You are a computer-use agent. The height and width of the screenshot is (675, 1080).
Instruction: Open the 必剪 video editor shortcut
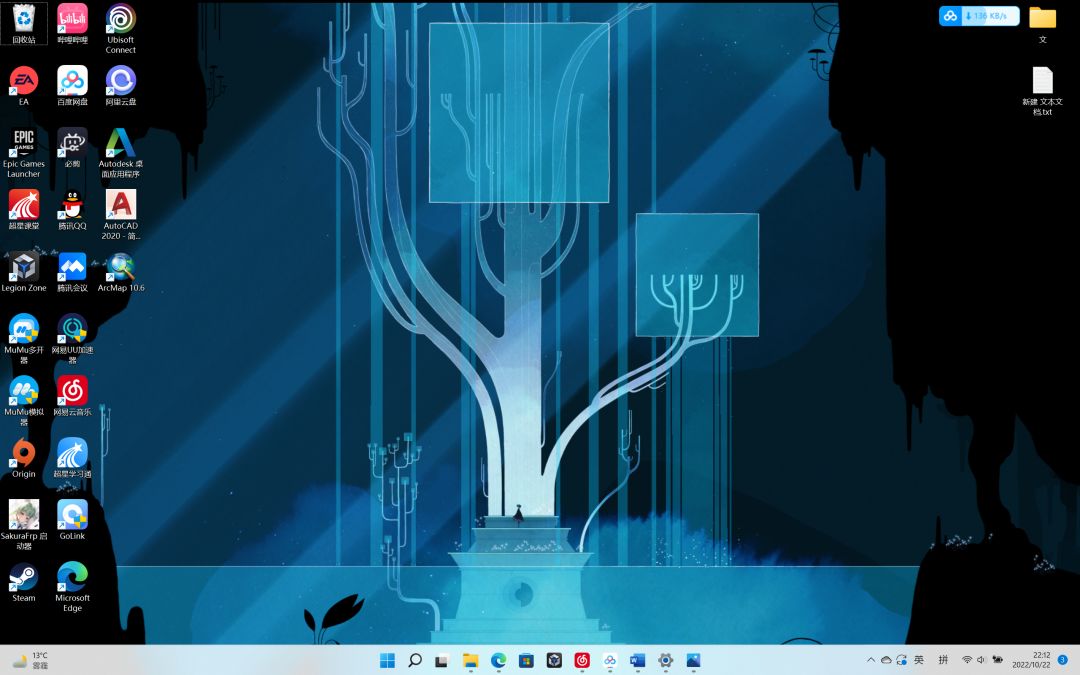click(72, 147)
